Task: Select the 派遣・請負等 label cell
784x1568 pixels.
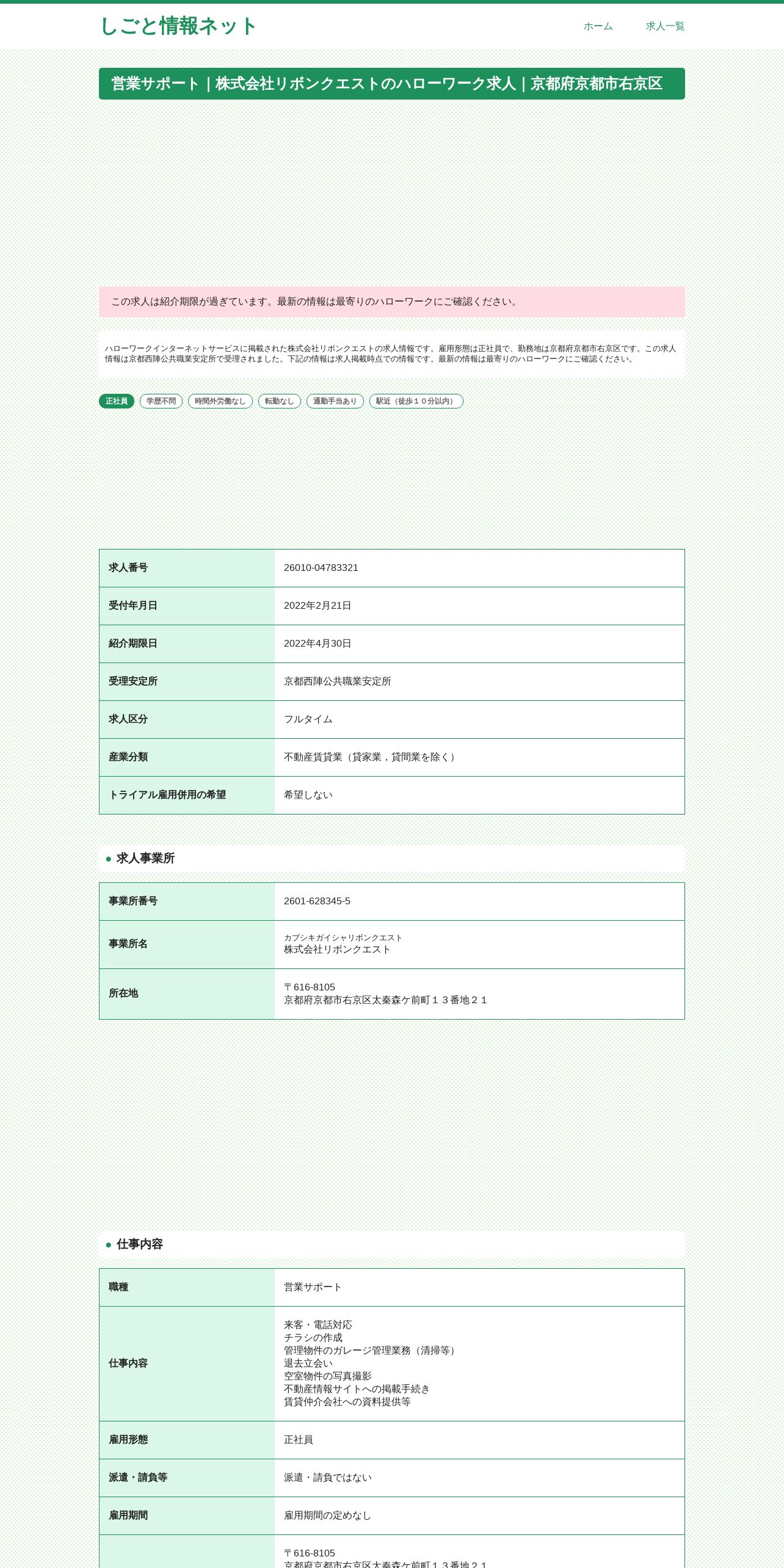Action: click(x=187, y=1478)
